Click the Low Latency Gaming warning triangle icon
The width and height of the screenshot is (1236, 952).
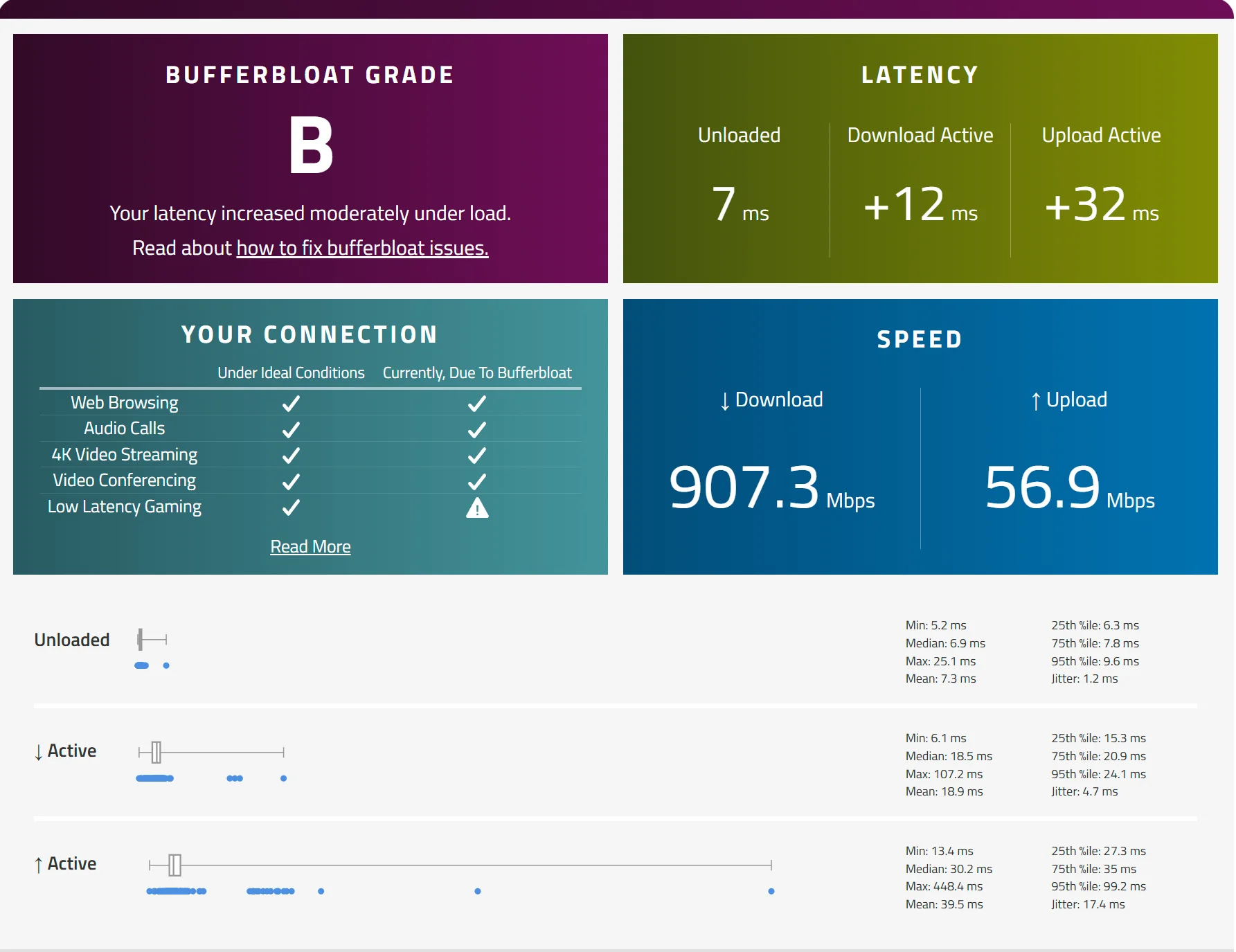[x=477, y=508]
